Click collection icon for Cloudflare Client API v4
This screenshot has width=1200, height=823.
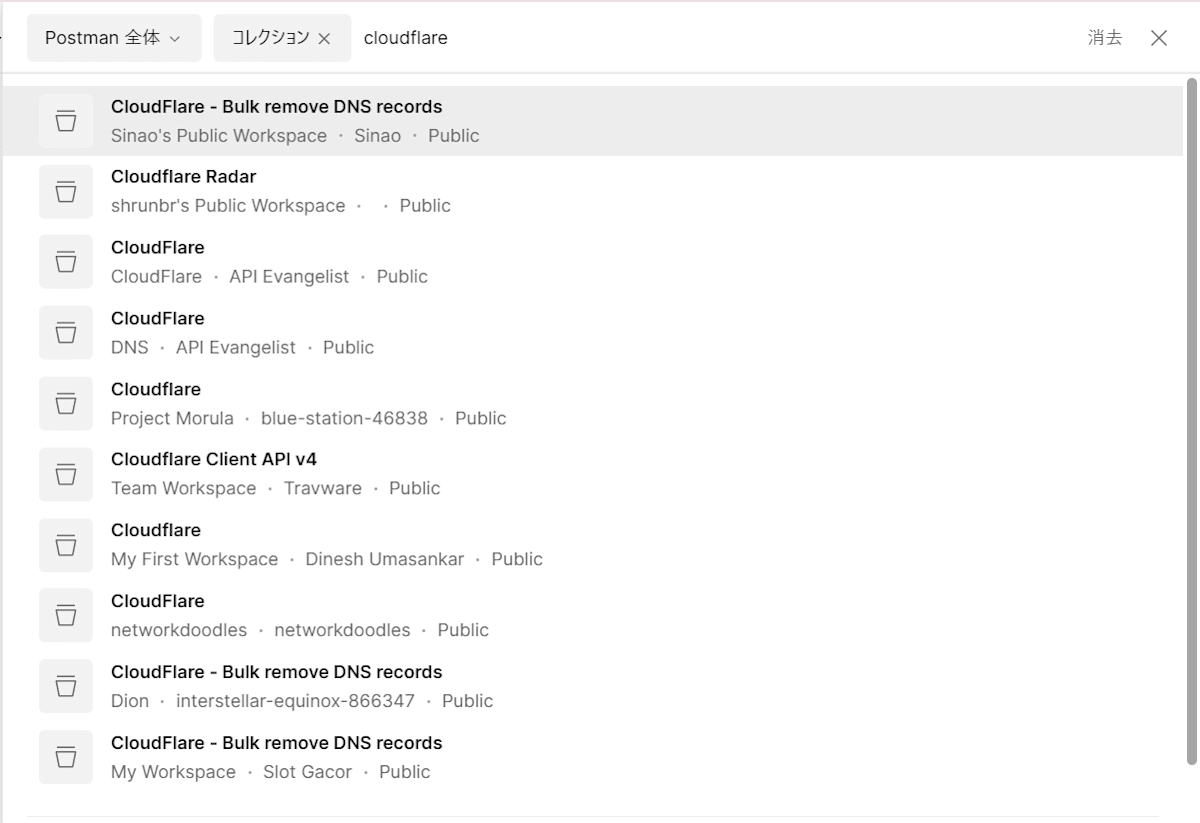pos(66,474)
